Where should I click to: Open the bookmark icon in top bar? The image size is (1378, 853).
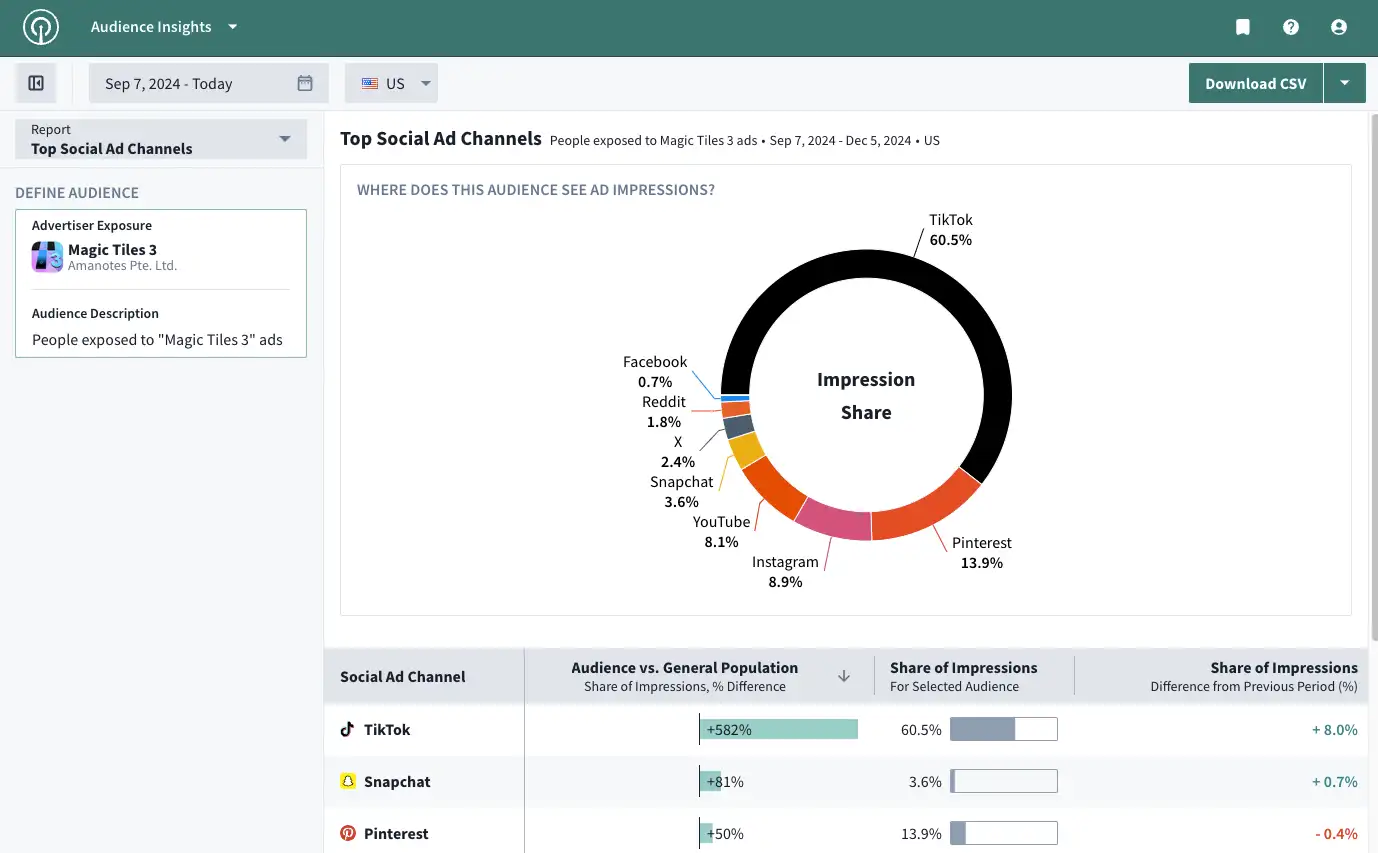[x=1243, y=27]
